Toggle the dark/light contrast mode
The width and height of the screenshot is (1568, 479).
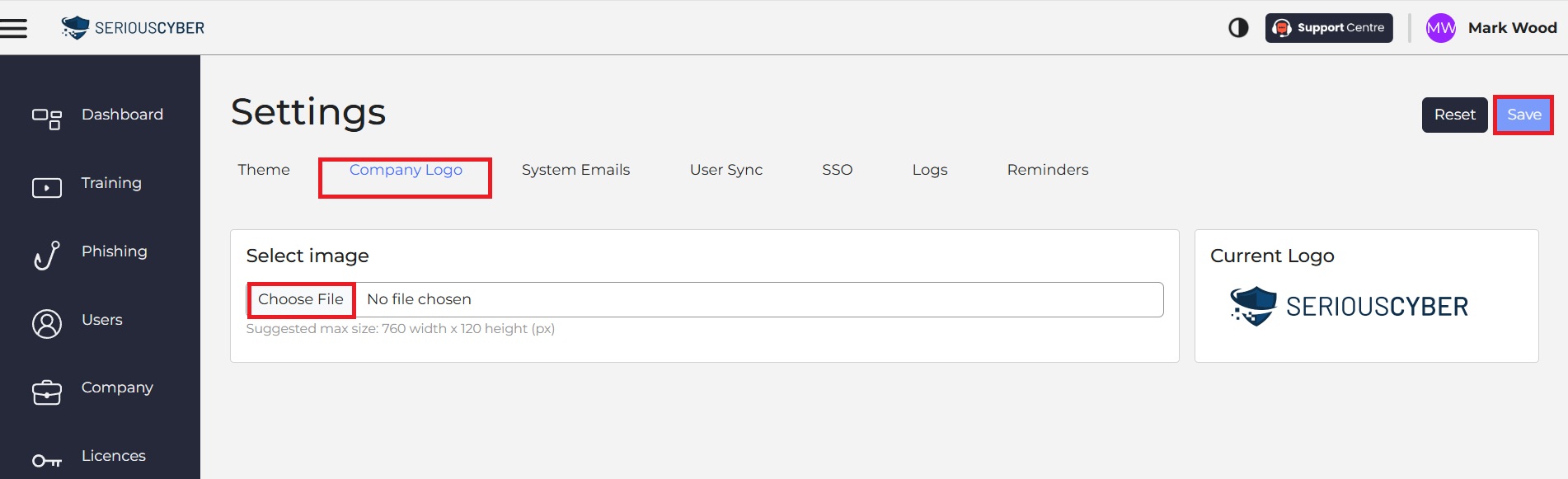click(1238, 28)
